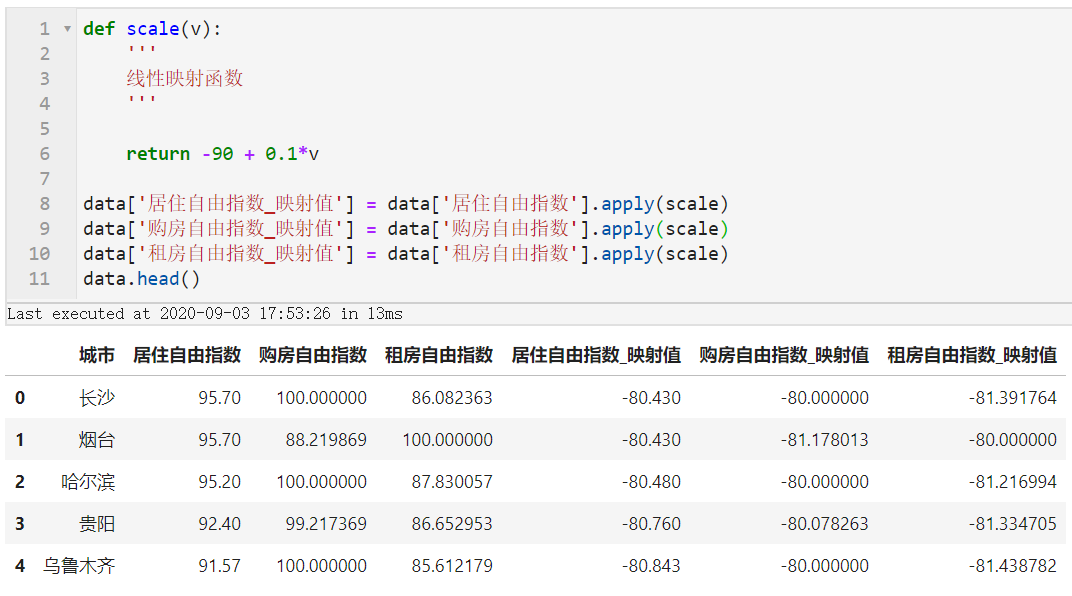This screenshot has width=1072, height=596.
Task: Collapse the scale function fold arrow
Action: pos(67,29)
